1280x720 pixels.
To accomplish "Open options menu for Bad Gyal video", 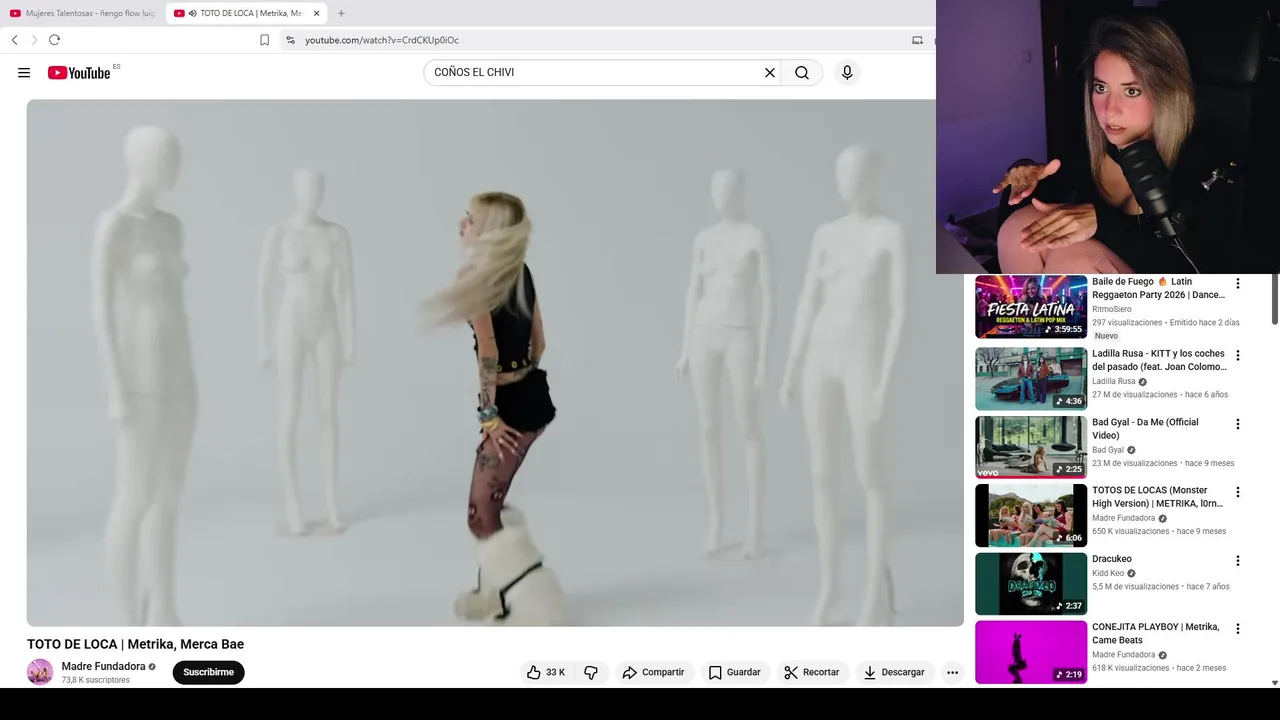I will click(1238, 424).
